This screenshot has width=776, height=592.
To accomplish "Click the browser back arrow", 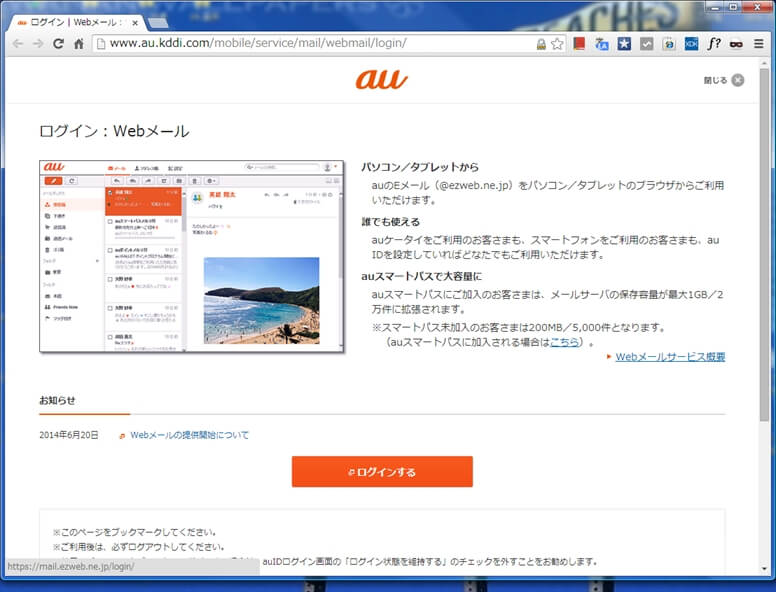I will pos(17,44).
